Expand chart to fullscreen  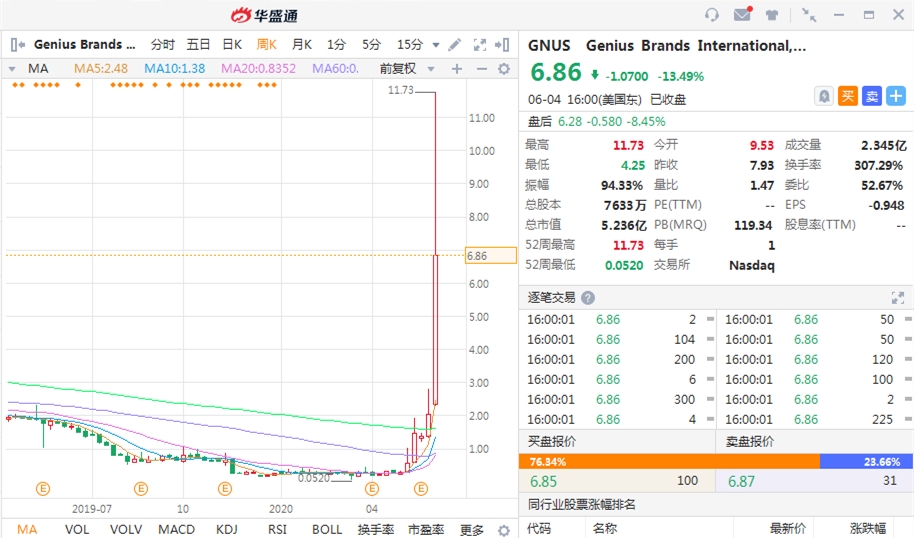(480, 44)
